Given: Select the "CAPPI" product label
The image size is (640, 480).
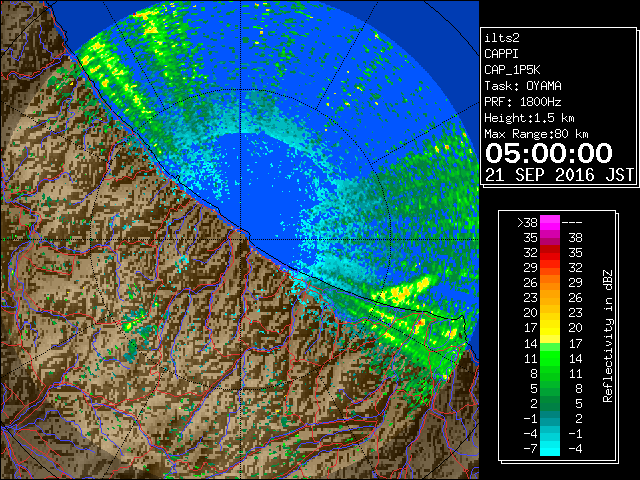Looking at the screenshot, I should (x=501, y=54).
